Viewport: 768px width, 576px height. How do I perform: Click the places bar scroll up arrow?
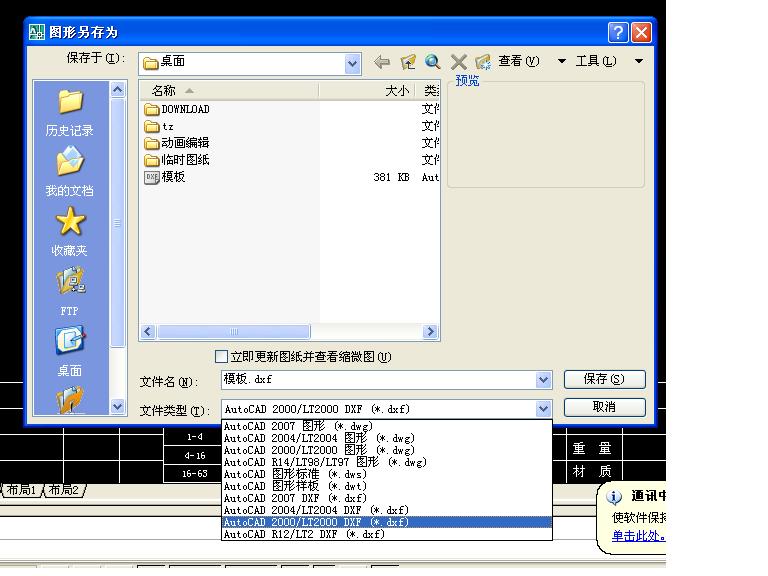pyautogui.click(x=118, y=90)
